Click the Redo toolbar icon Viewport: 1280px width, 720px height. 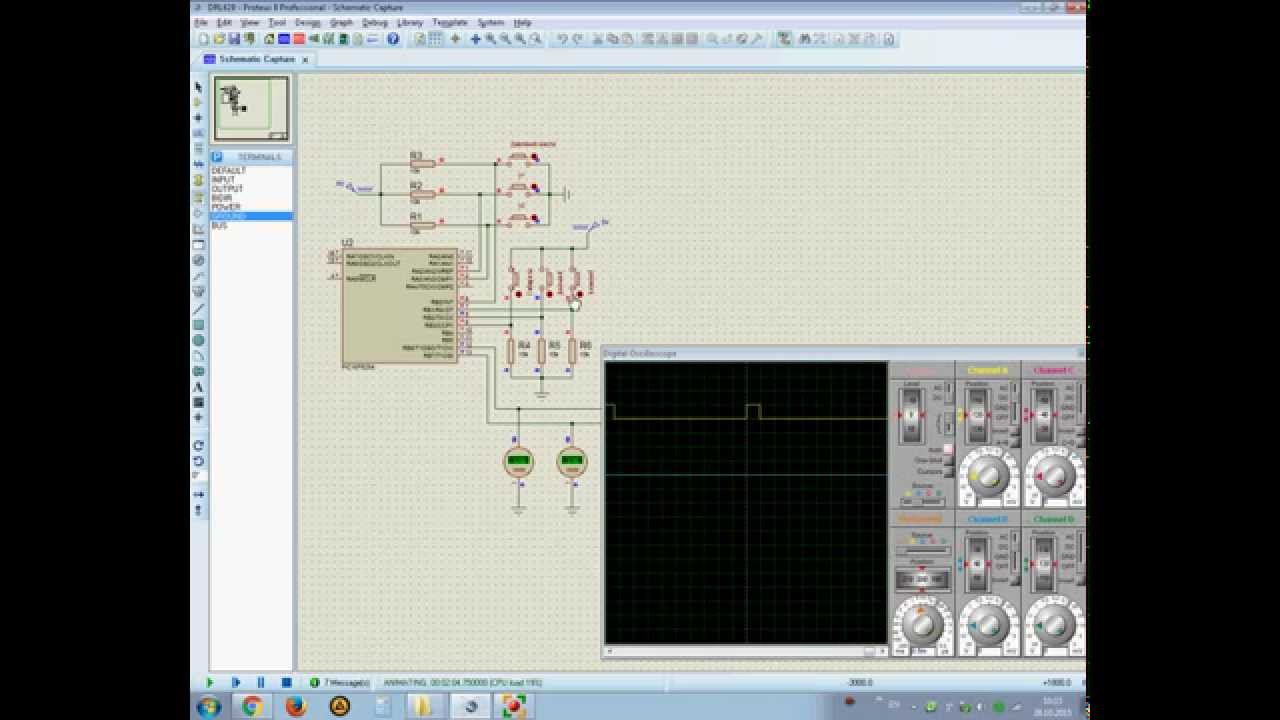pyautogui.click(x=578, y=39)
